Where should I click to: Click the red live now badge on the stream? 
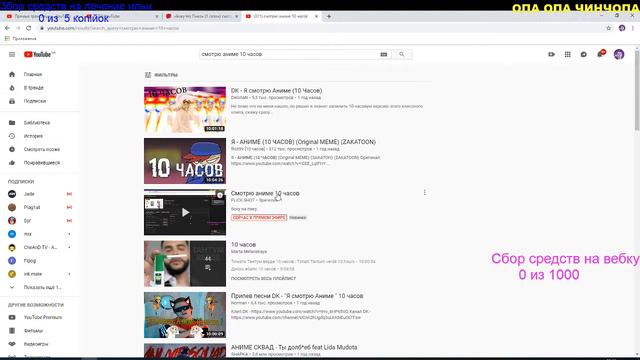(259, 218)
